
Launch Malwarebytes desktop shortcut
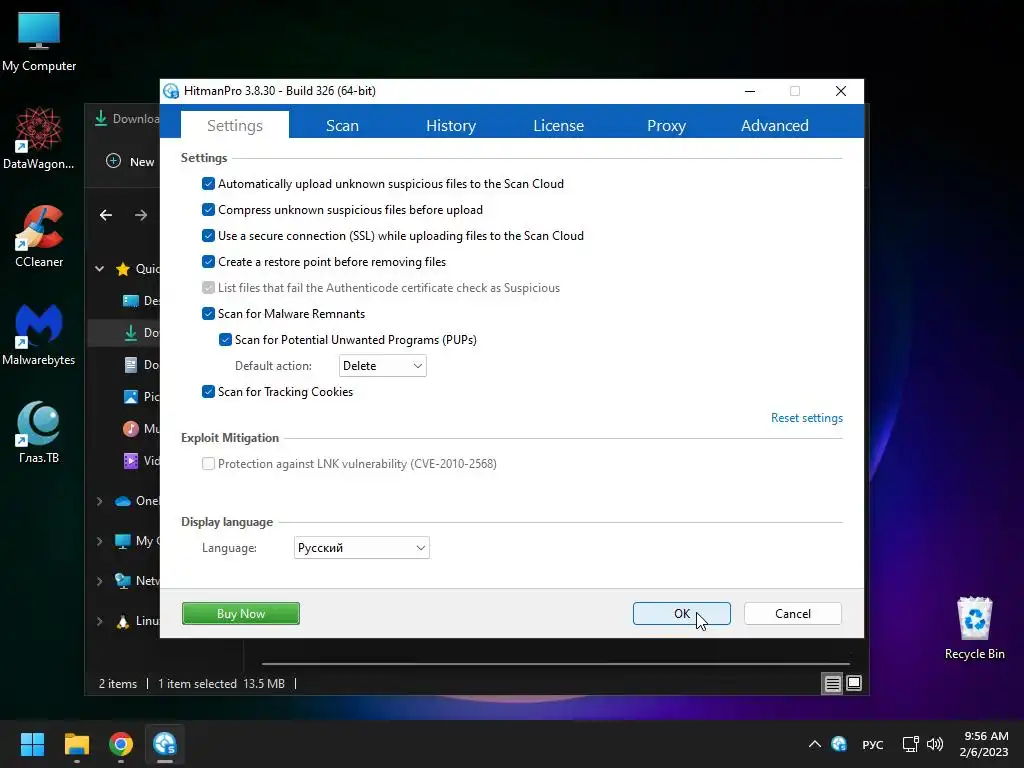coord(39,334)
